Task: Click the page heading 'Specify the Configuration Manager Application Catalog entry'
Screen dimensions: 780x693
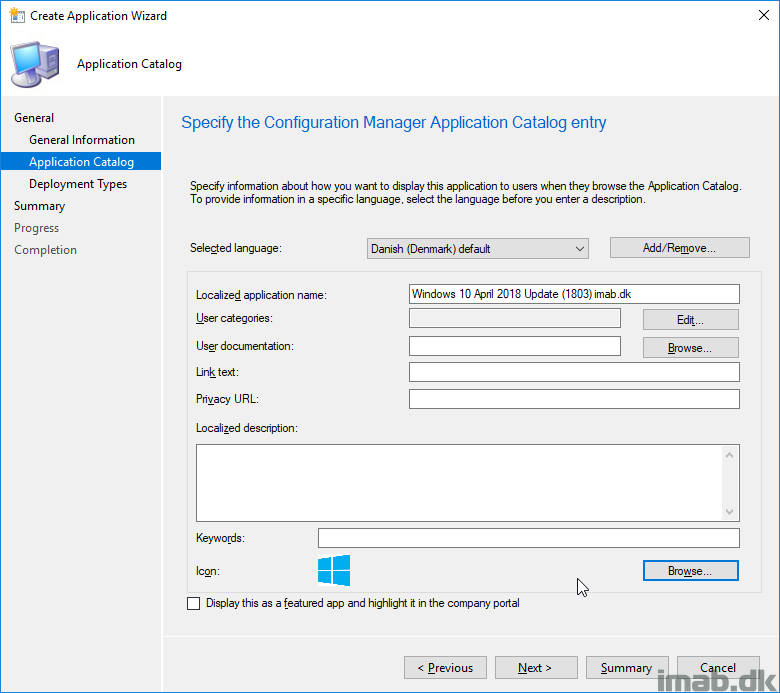Action: tap(393, 122)
